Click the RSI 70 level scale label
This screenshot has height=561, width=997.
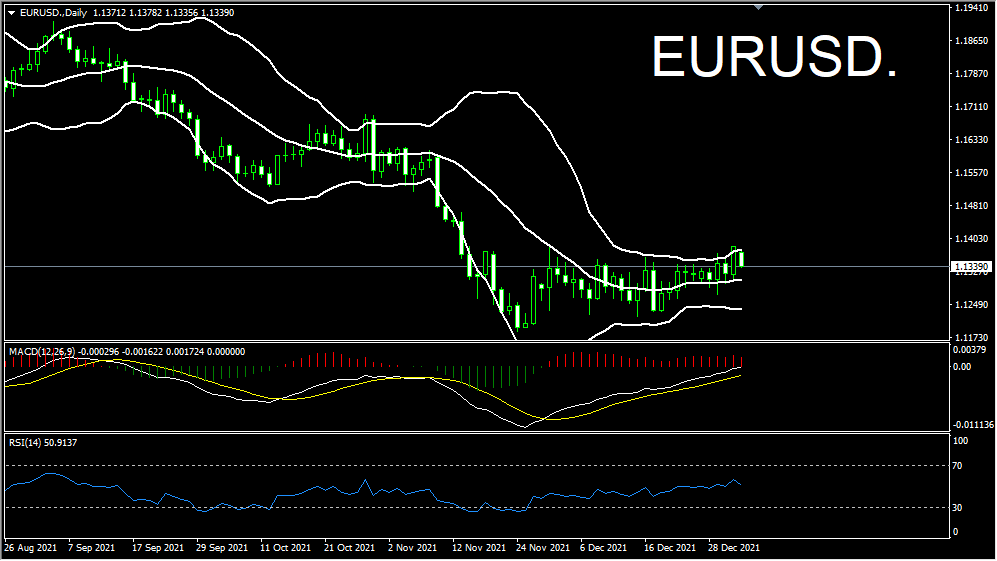tap(960, 466)
